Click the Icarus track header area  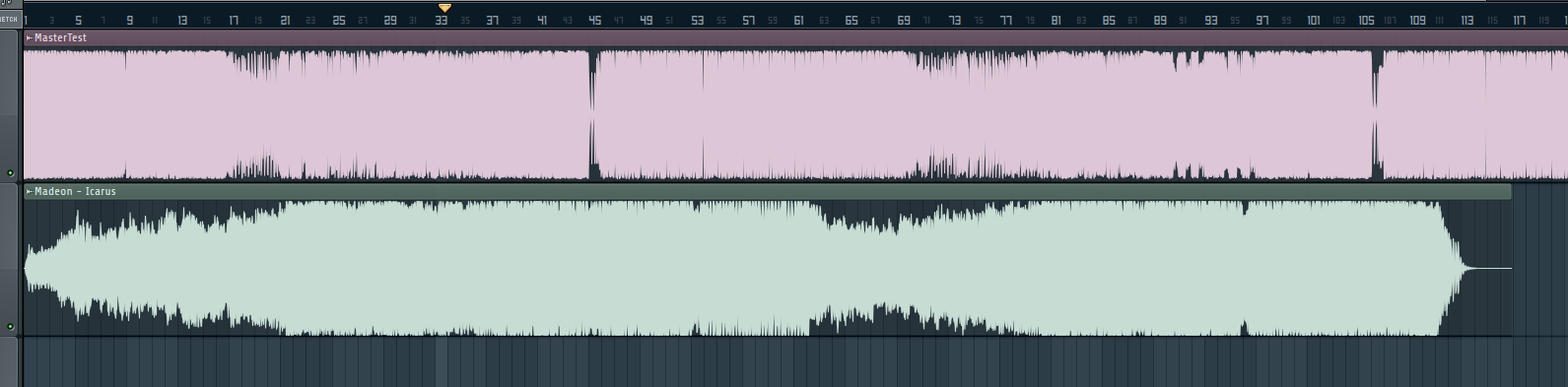click(10, 259)
